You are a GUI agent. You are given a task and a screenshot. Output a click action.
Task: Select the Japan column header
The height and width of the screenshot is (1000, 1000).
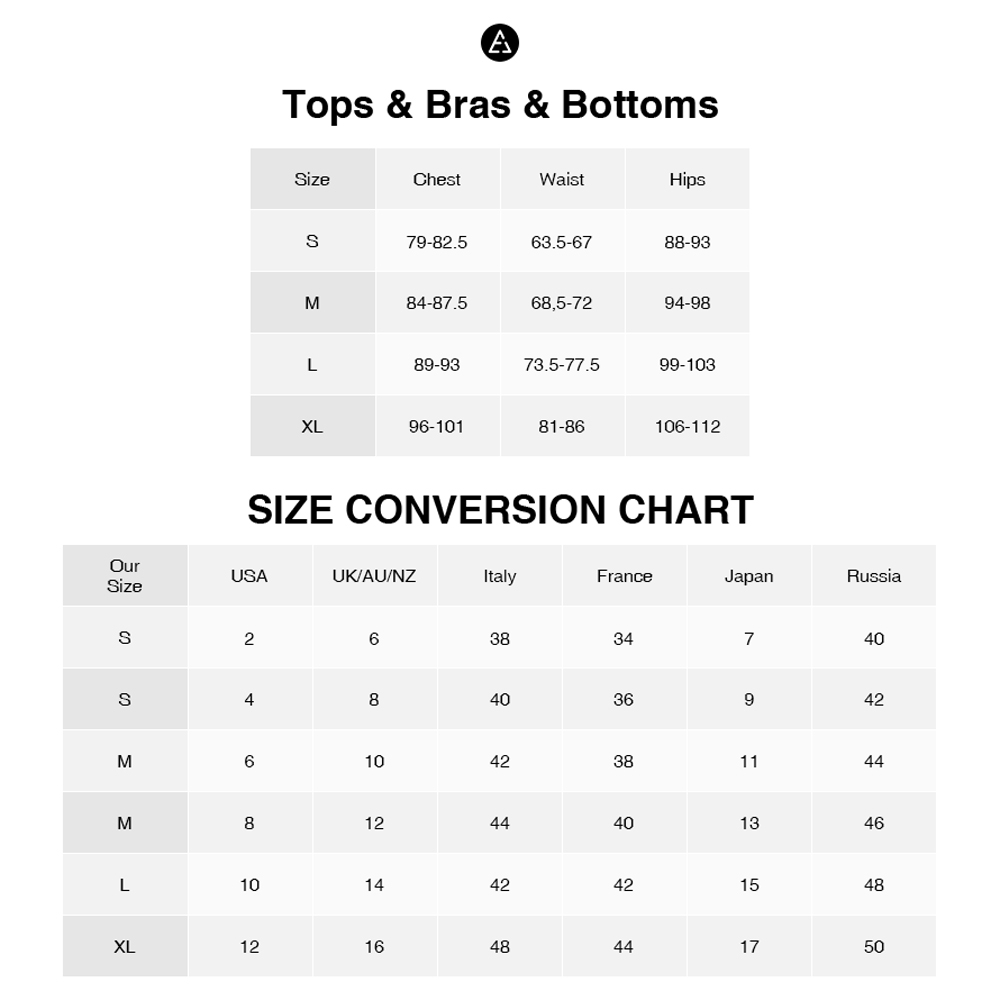point(749,576)
